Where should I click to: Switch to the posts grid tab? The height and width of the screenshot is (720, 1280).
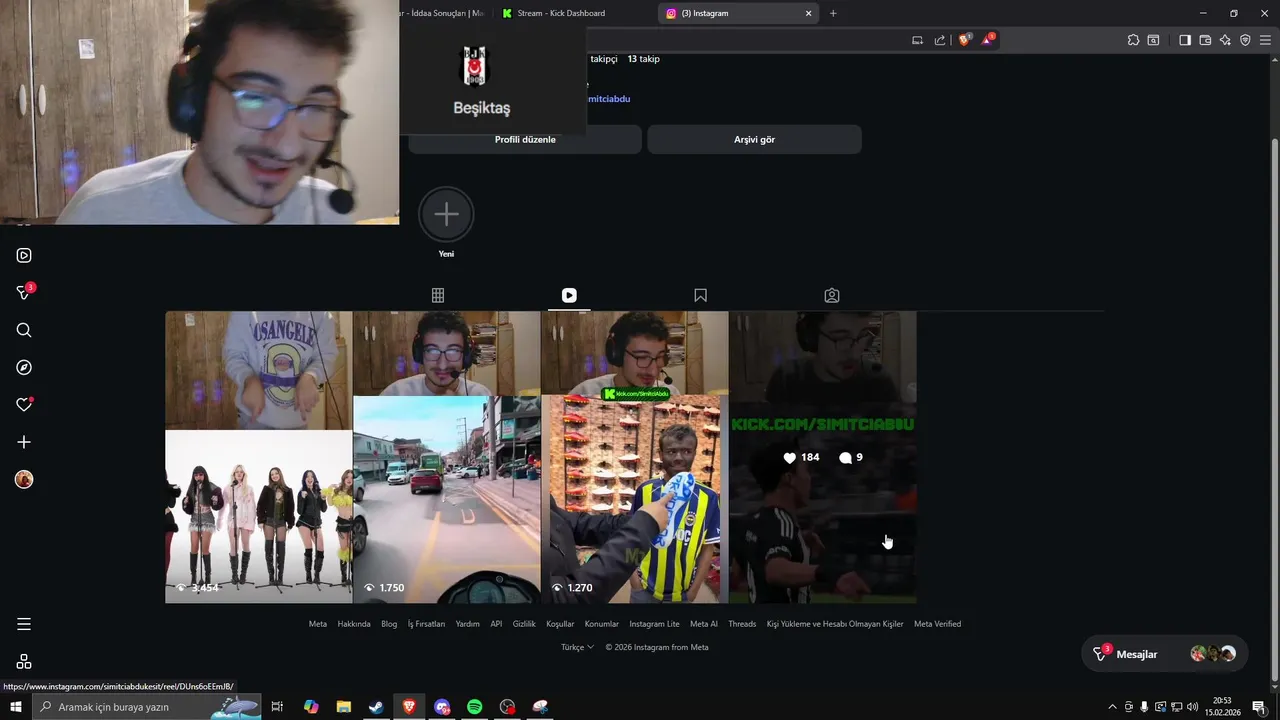(x=438, y=295)
